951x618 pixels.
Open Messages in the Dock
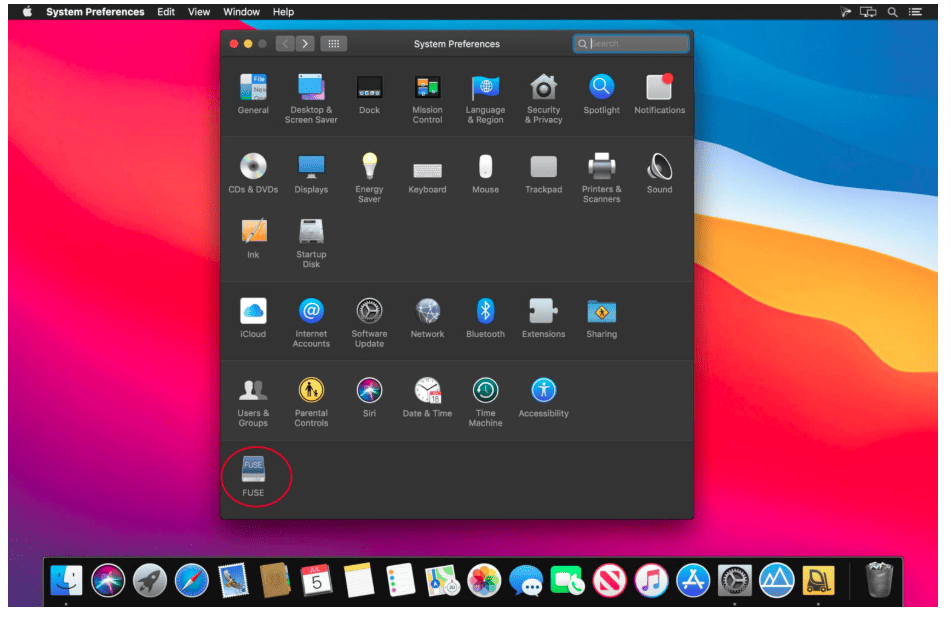tap(526, 580)
